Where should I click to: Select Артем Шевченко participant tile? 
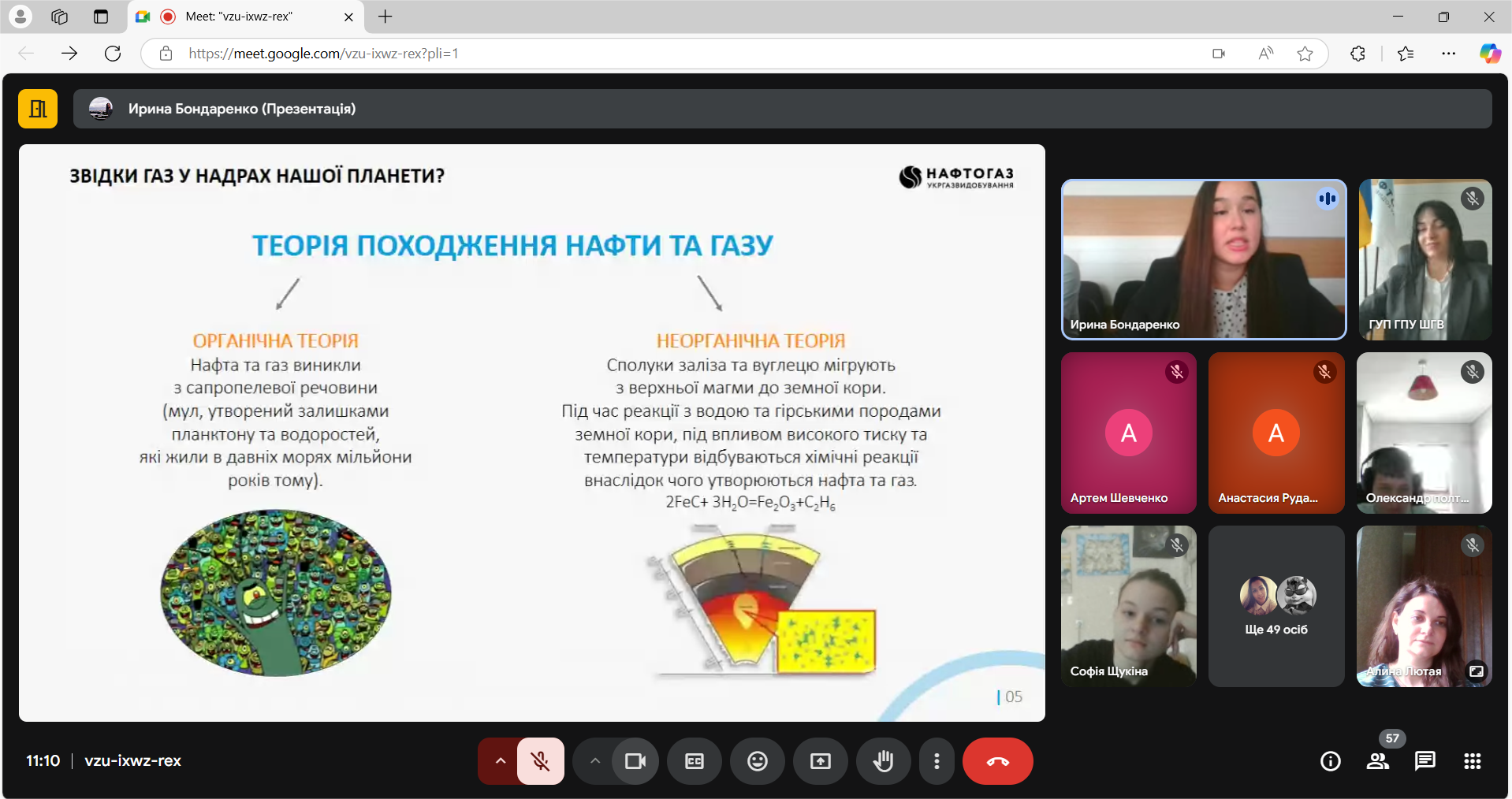[x=1129, y=433]
